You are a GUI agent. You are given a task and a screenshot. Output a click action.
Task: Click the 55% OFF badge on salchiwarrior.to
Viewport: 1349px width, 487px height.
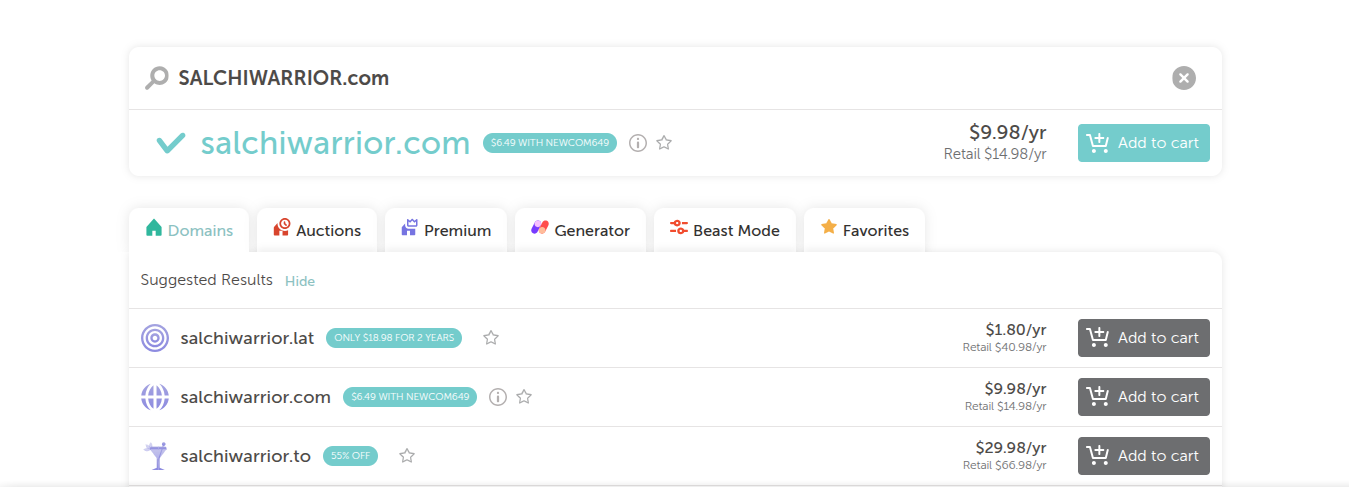point(350,456)
